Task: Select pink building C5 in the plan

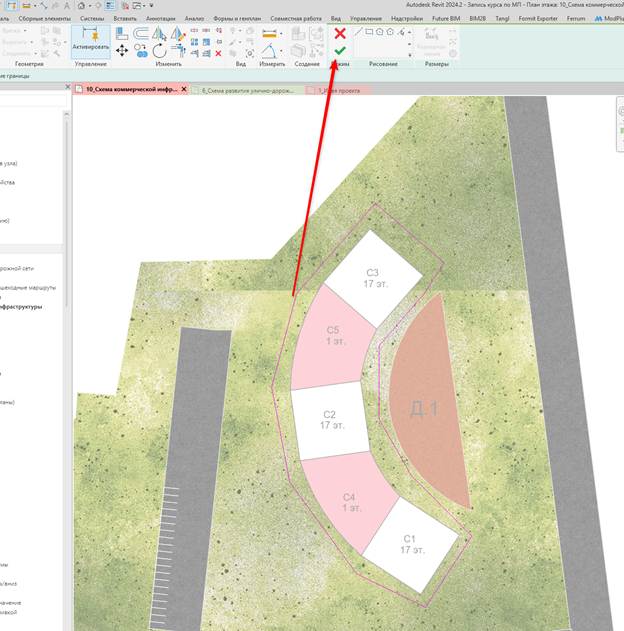Action: point(333,338)
